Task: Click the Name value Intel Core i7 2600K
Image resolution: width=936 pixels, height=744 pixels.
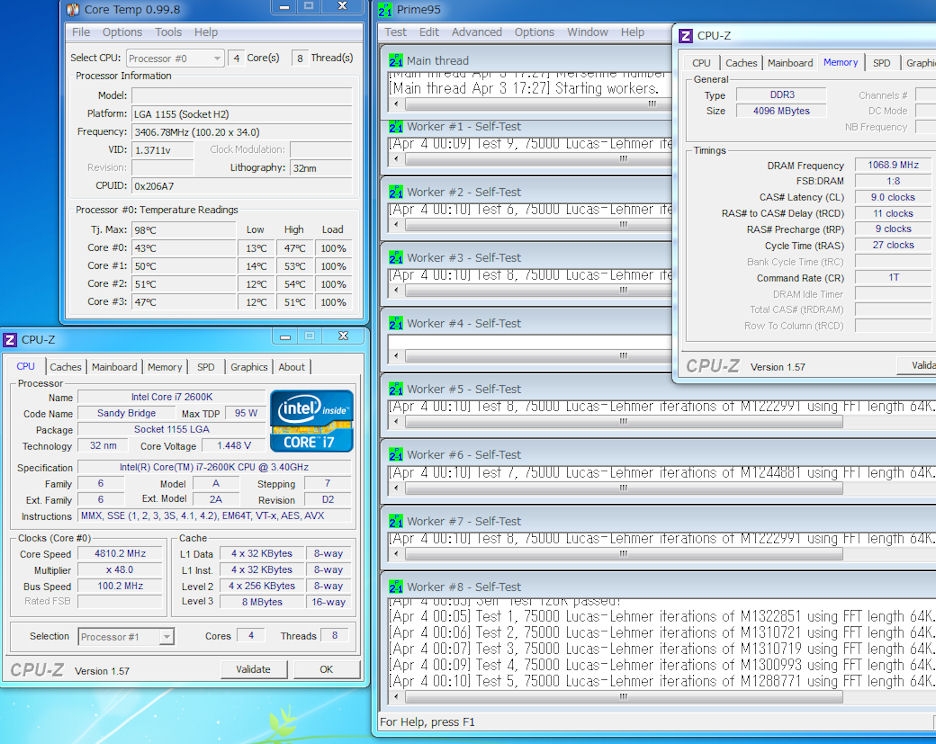Action: [x=172, y=397]
